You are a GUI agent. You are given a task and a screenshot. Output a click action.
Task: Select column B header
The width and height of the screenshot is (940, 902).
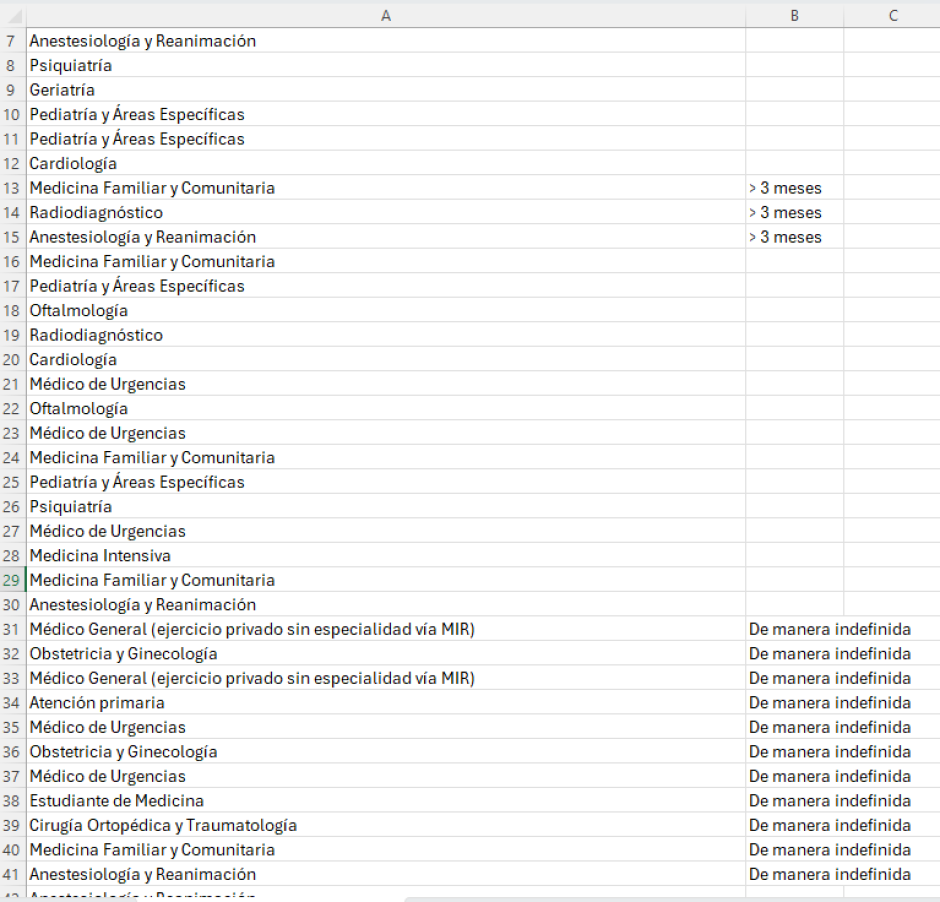coord(794,16)
